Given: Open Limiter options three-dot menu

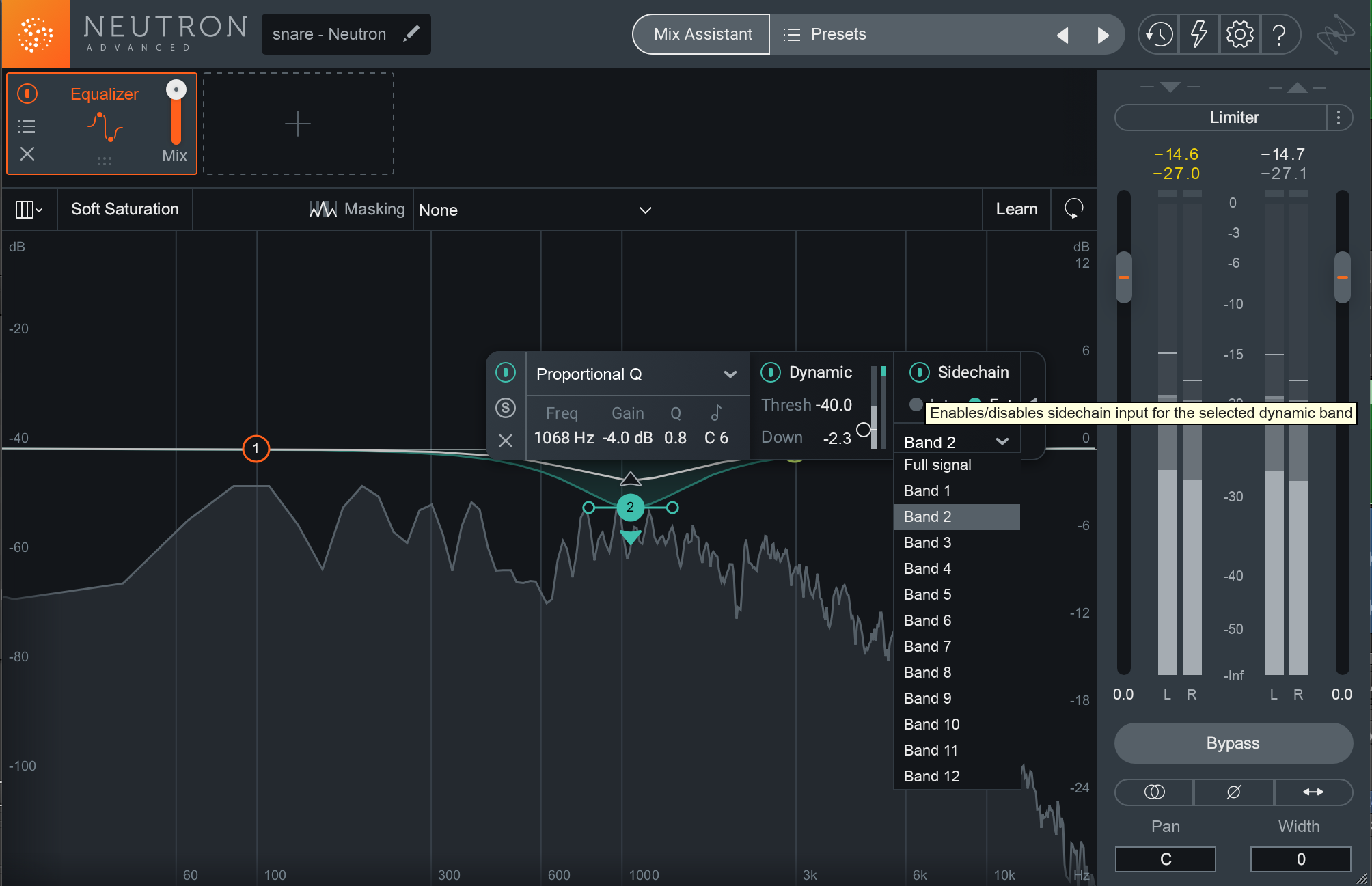Looking at the screenshot, I should [x=1339, y=117].
